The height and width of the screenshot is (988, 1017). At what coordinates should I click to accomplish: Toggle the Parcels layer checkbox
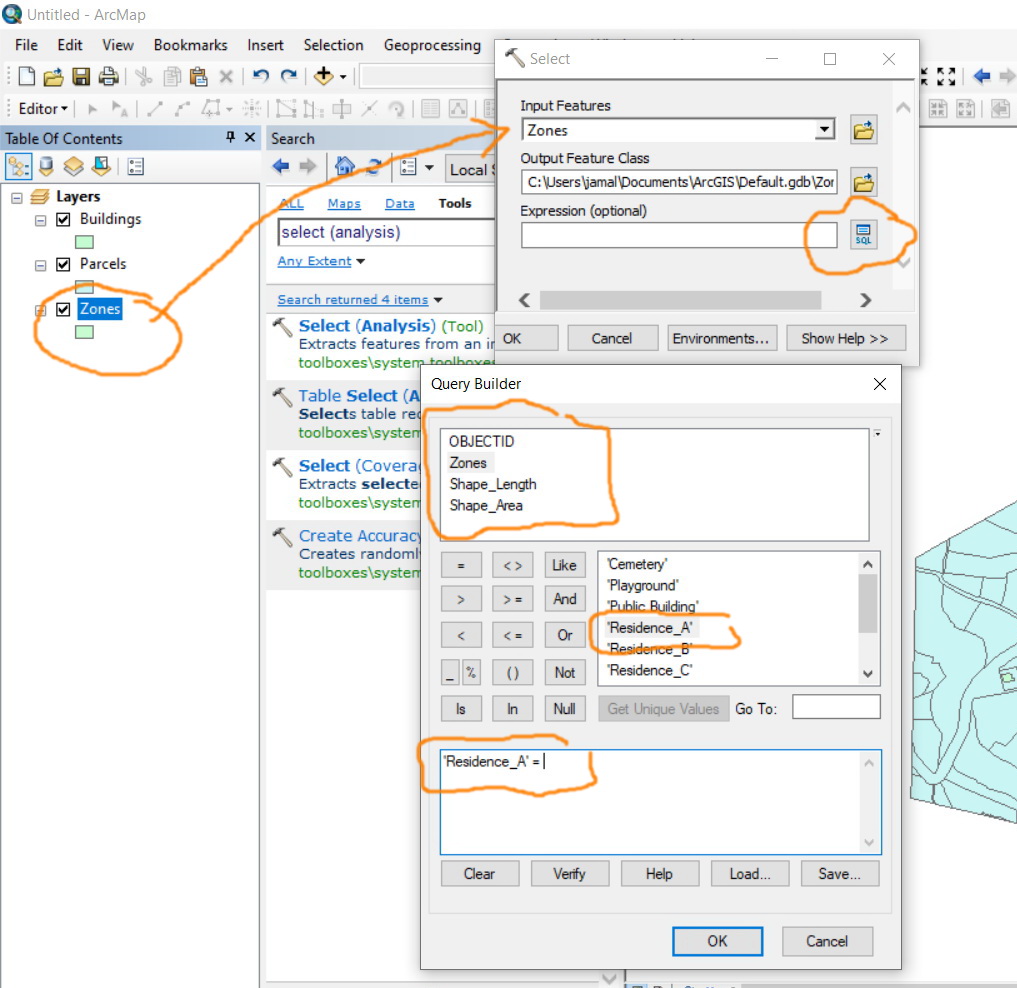63,264
